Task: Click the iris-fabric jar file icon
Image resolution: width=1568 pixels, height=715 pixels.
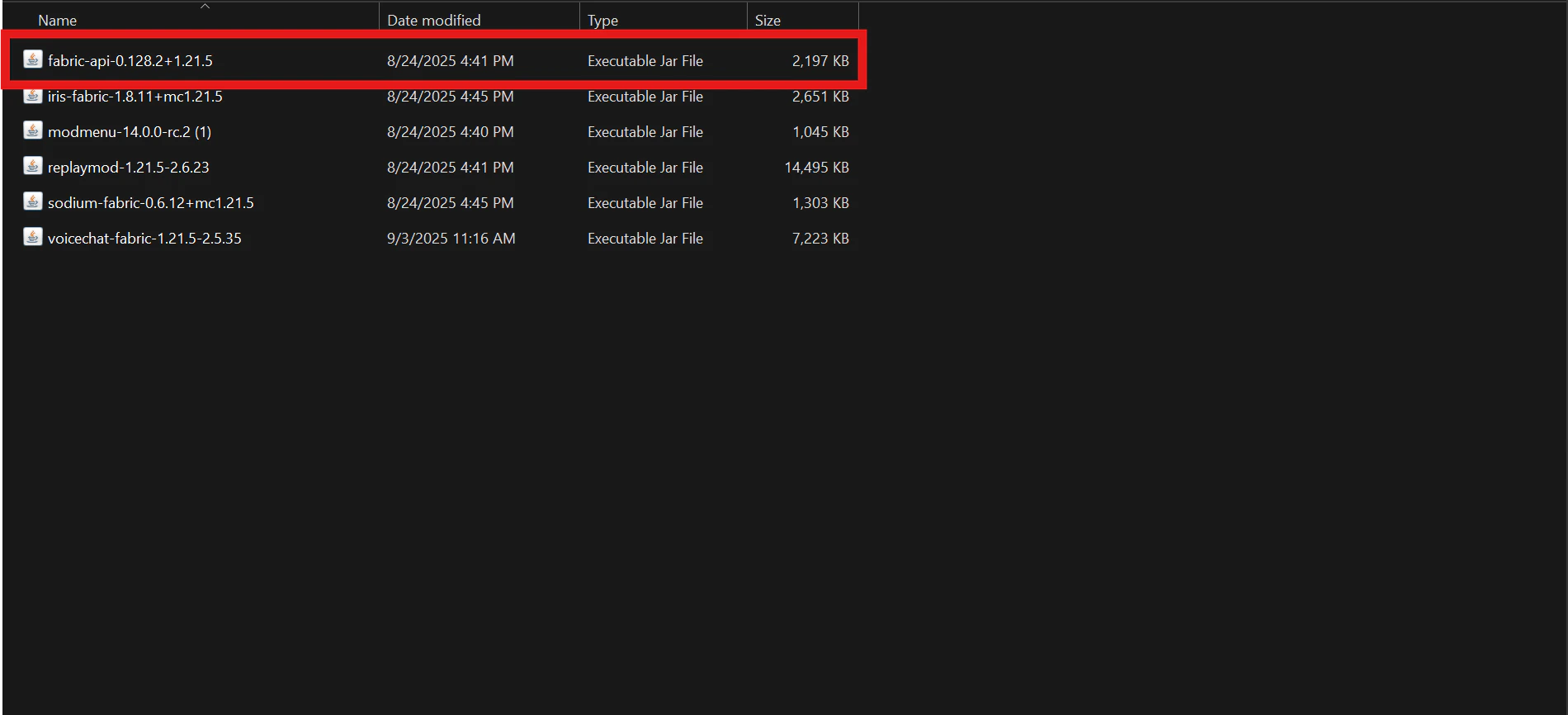Action: coord(32,95)
